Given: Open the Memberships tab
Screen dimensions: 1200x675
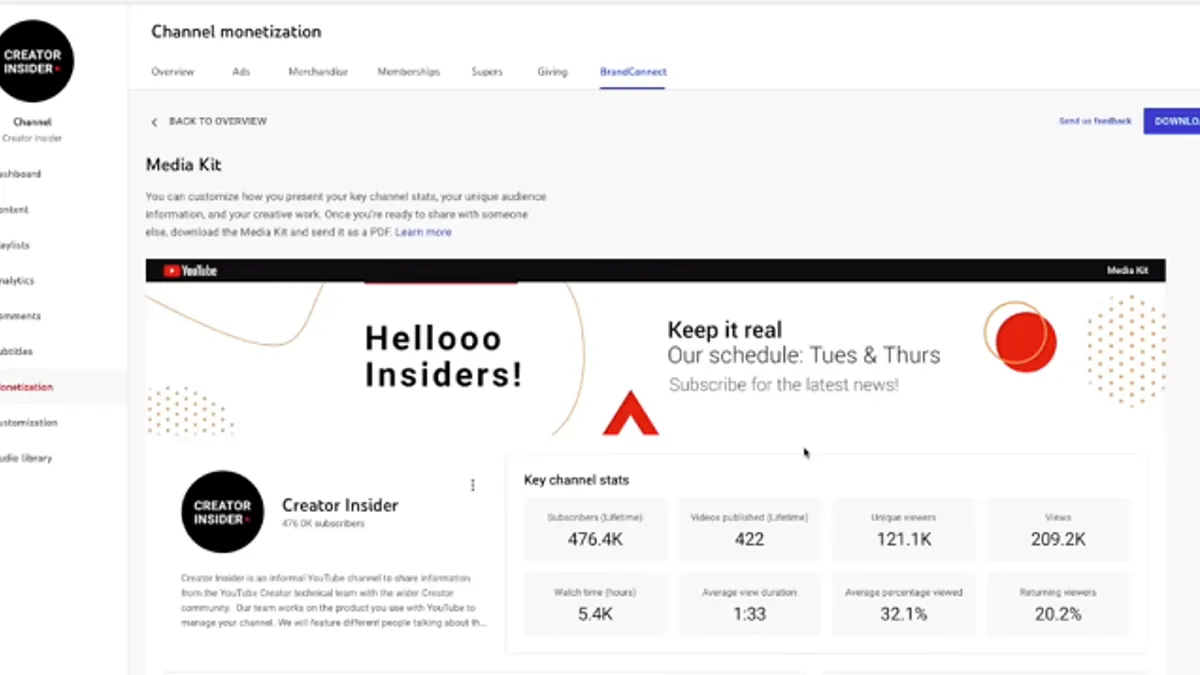Looking at the screenshot, I should click(408, 72).
